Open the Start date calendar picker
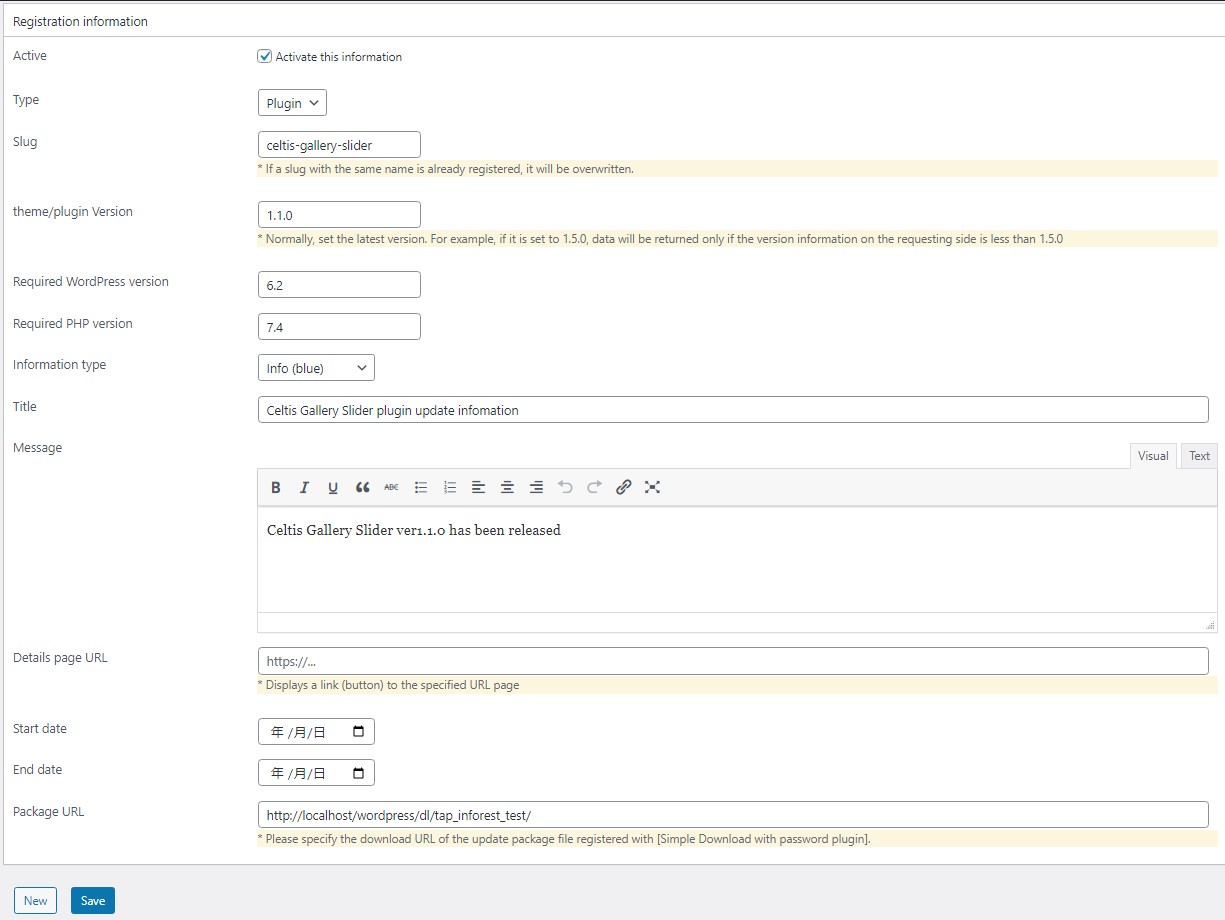 click(356, 731)
